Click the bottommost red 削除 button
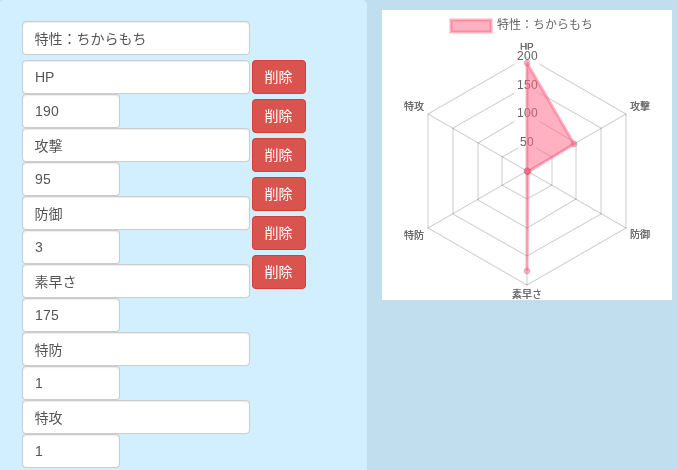The image size is (678, 470). click(279, 272)
